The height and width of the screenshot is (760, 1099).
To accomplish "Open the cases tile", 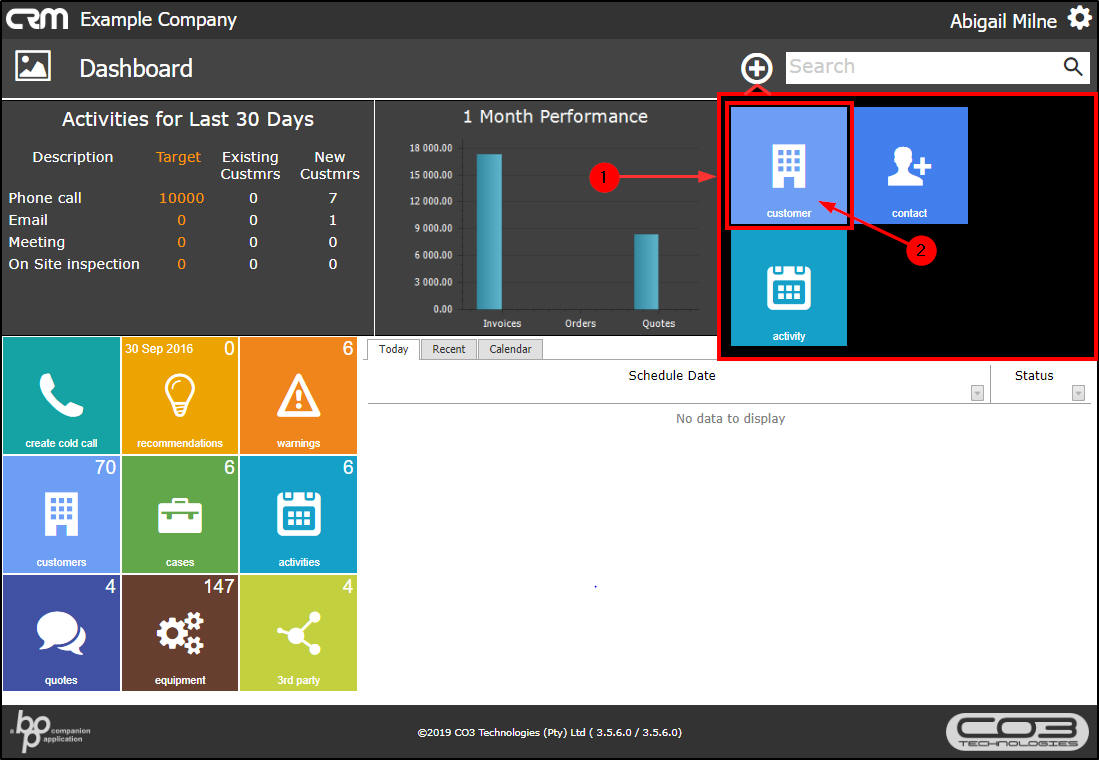I will pos(179,515).
